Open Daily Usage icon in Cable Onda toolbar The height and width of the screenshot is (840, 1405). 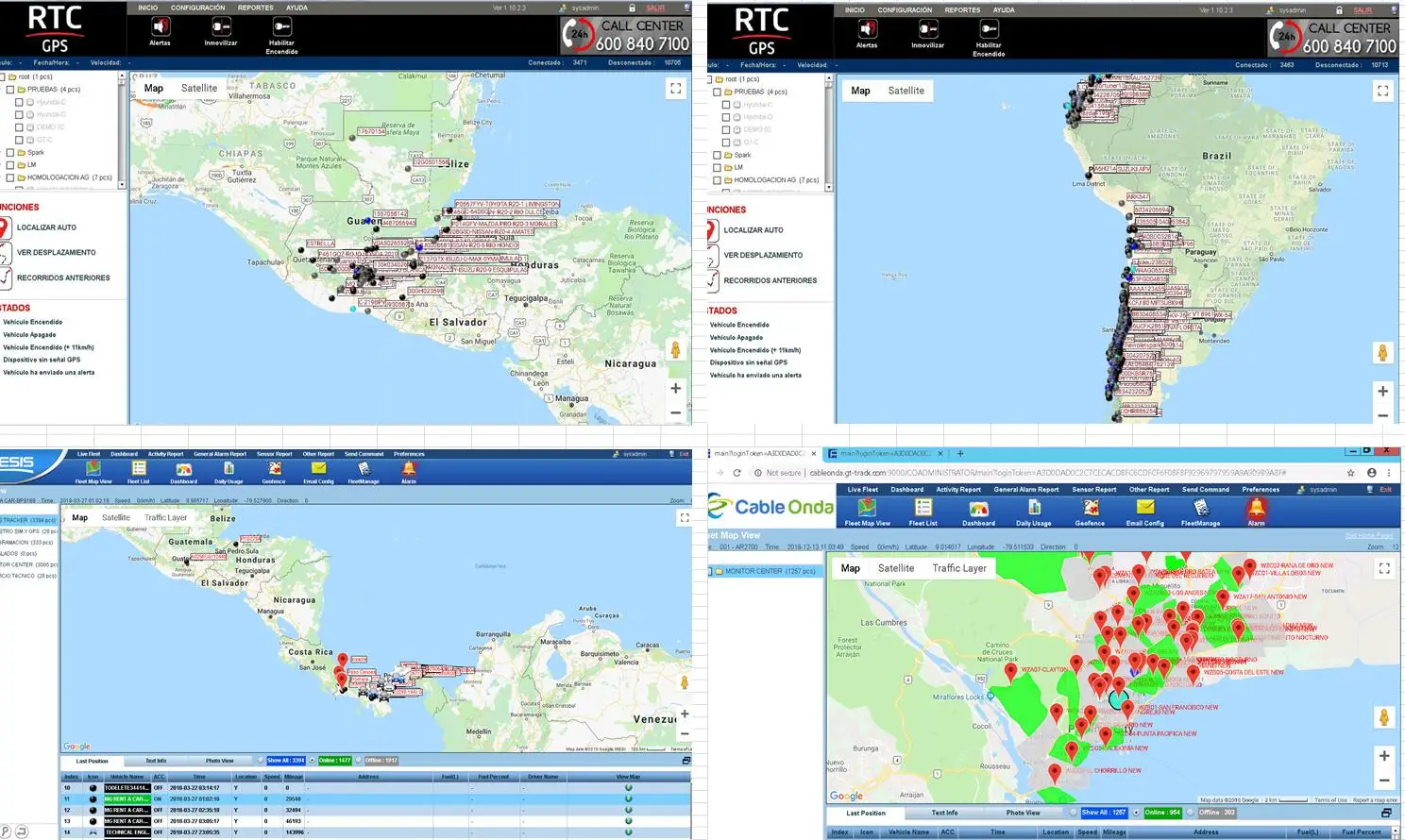(1034, 509)
